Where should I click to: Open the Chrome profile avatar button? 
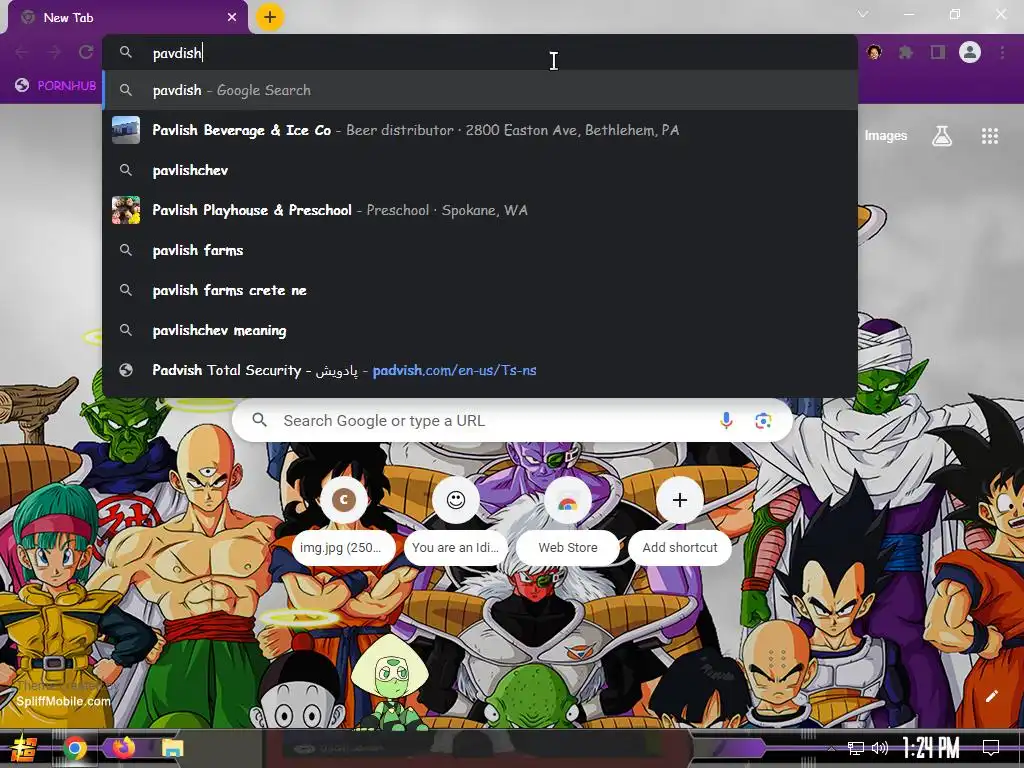click(x=970, y=52)
